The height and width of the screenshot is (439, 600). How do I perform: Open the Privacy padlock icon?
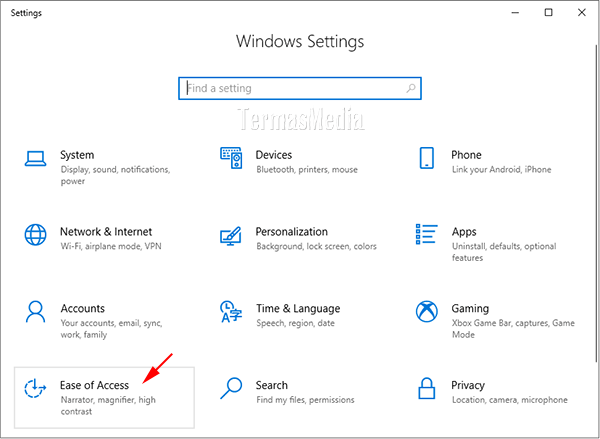(427, 388)
